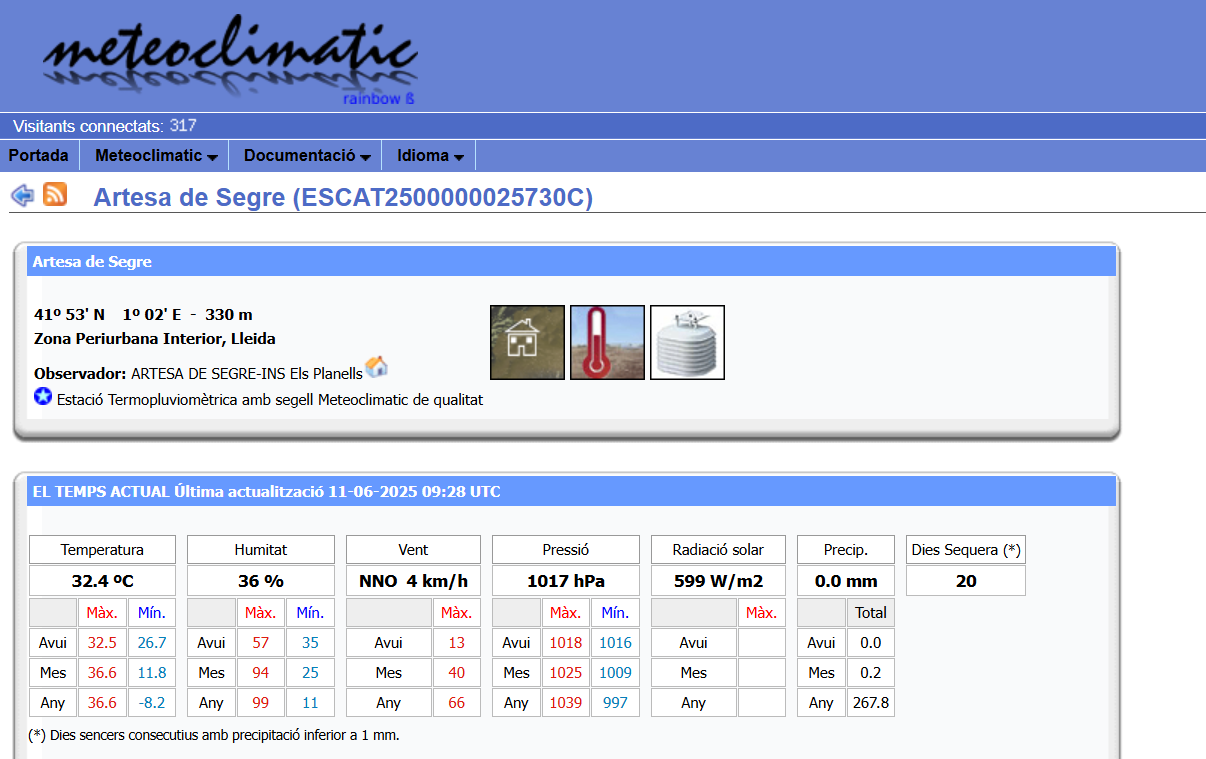Click the Humitat column header
Screen dimensions: 1206x759
(x=260, y=550)
